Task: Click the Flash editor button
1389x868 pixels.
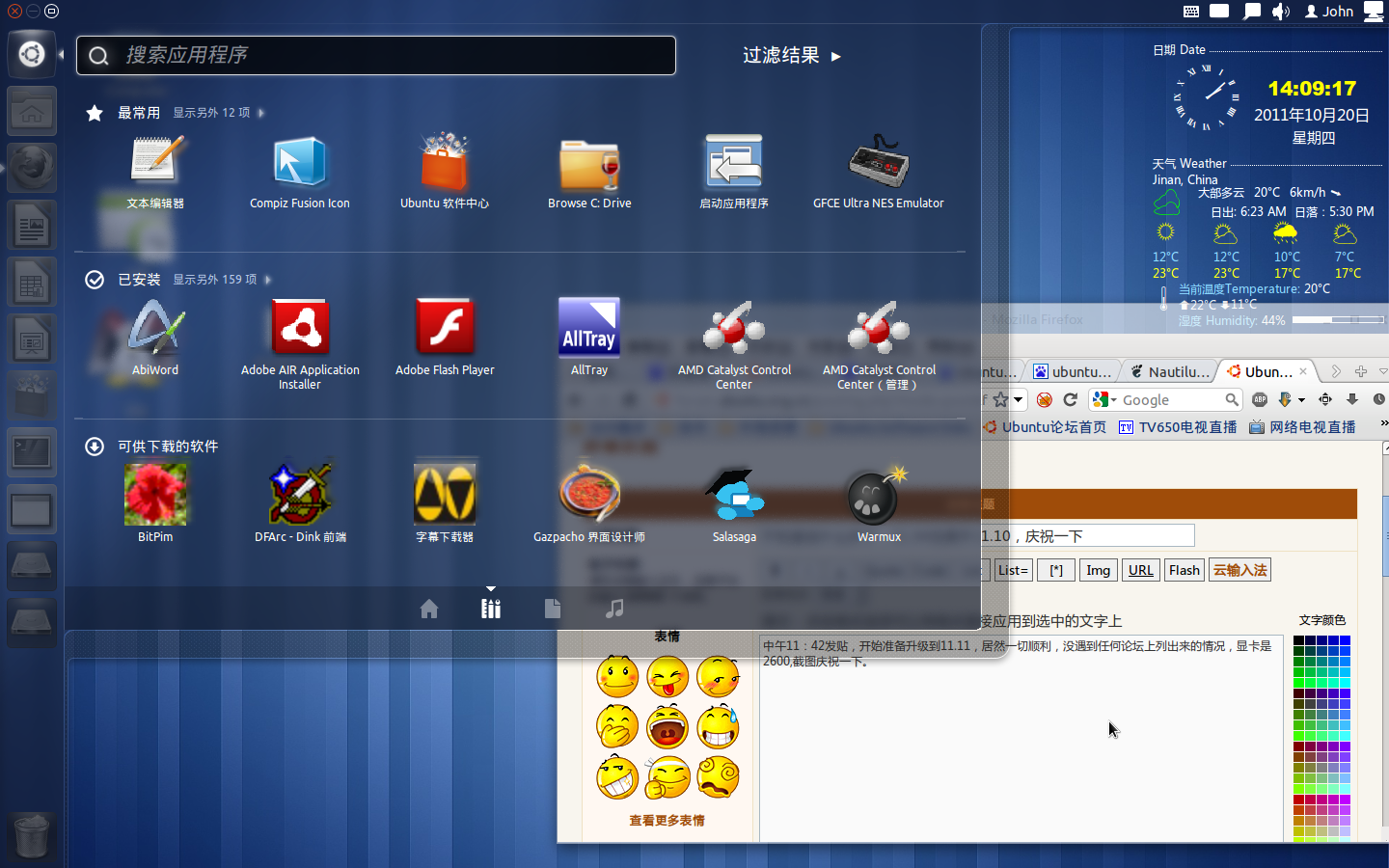Action: 1185,570
